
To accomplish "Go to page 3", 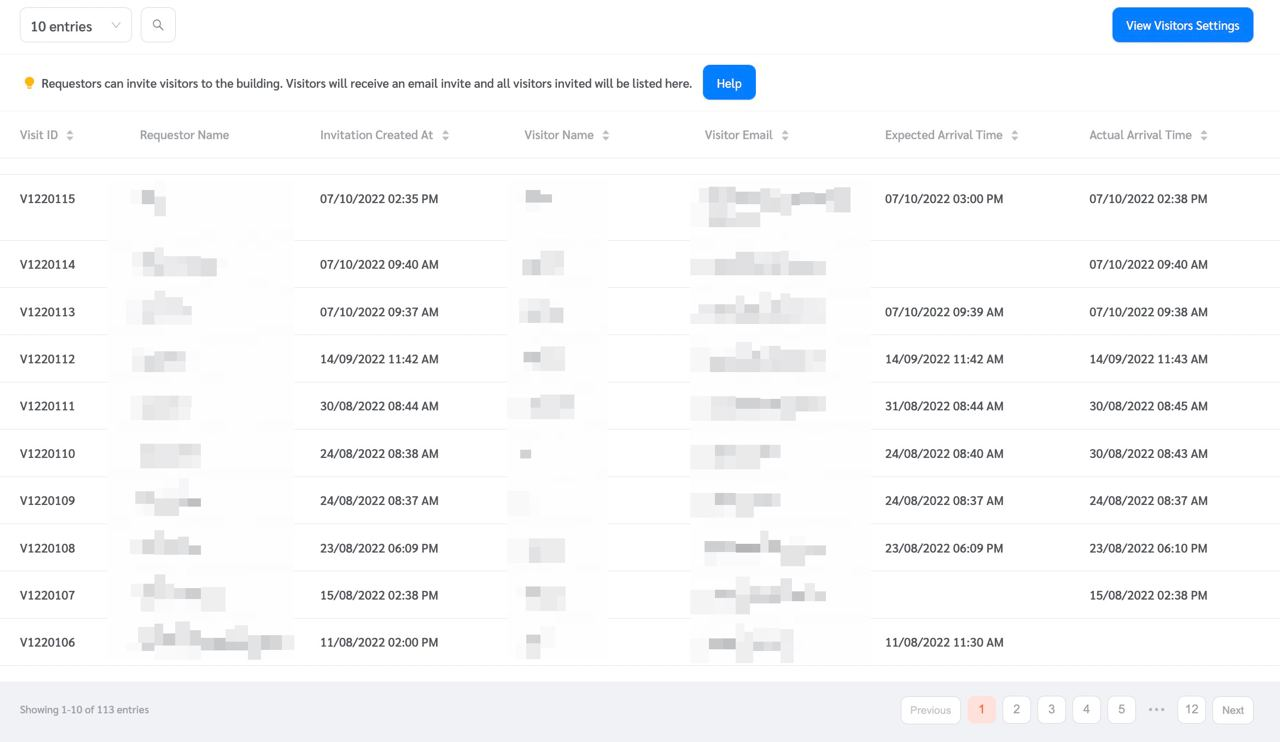I will pos(1051,709).
